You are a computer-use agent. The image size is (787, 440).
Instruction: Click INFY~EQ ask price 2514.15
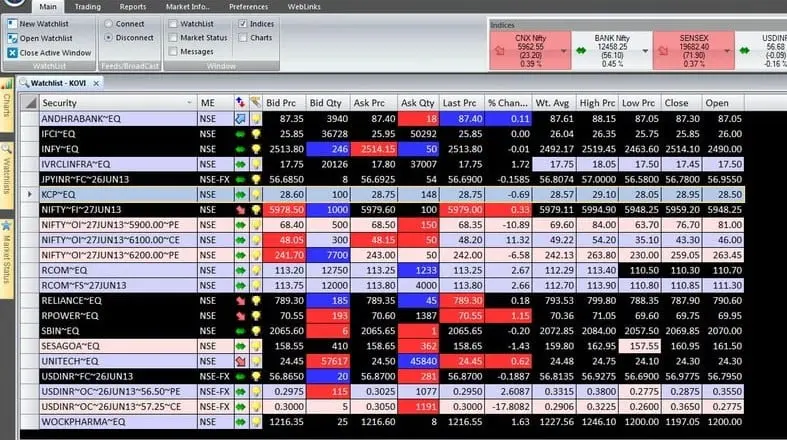(374, 149)
